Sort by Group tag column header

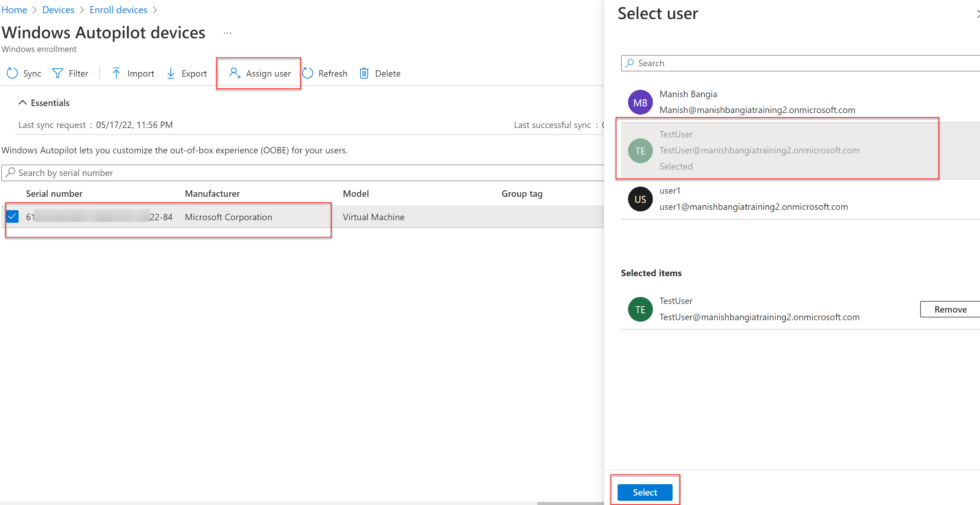522,194
